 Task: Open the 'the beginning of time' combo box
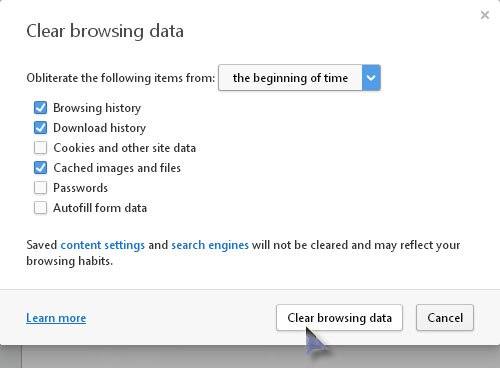tap(299, 78)
